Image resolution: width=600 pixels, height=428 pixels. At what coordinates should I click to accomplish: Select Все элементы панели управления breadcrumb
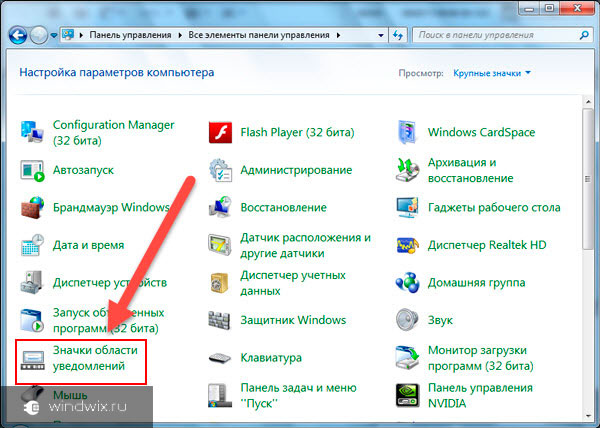click(x=259, y=35)
